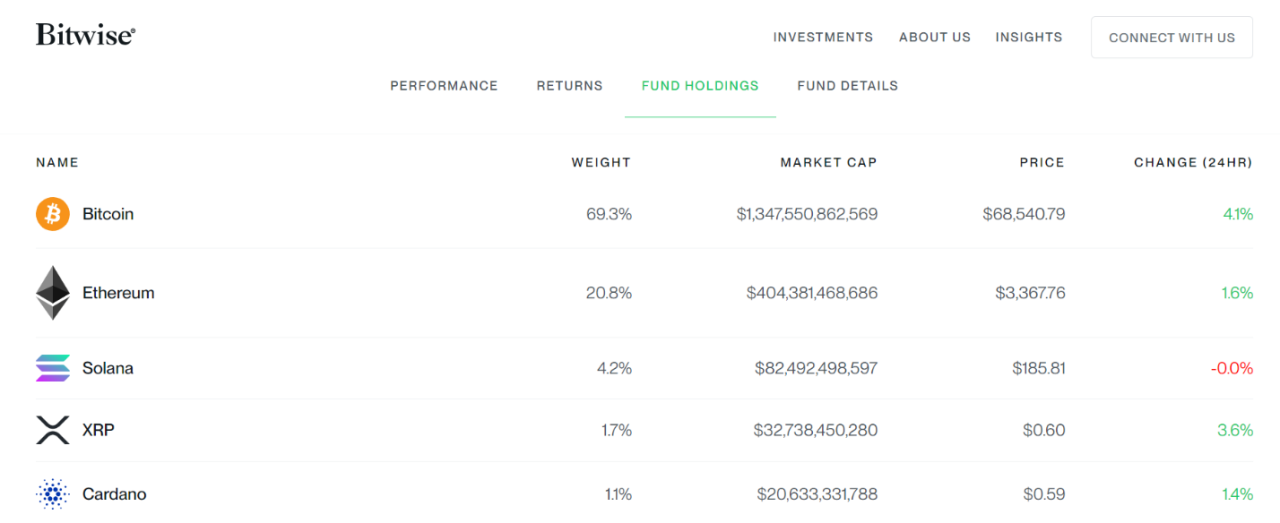This screenshot has width=1280, height=523.
Task: Click the Solana gradient icon
Action: point(53,368)
